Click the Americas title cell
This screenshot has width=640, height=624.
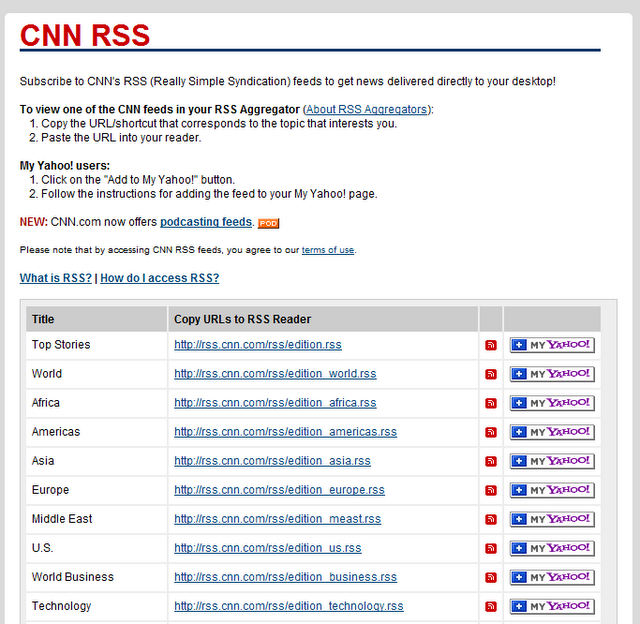96,432
